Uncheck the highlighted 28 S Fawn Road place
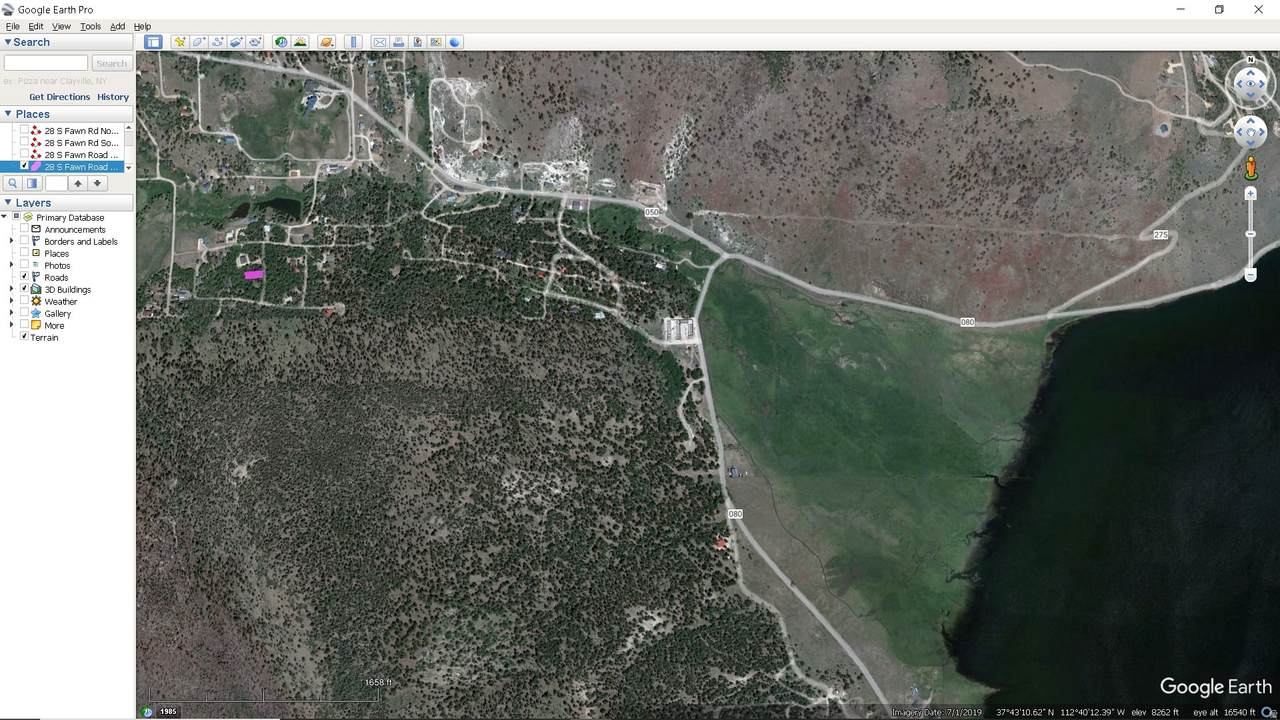 pos(24,167)
